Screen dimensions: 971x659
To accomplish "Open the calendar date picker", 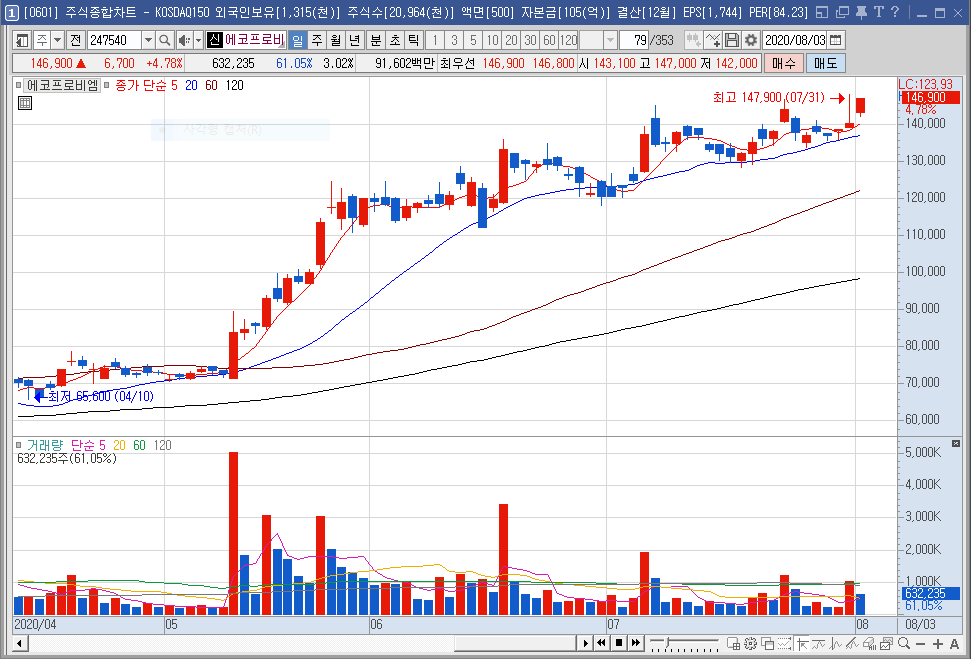I will point(835,40).
